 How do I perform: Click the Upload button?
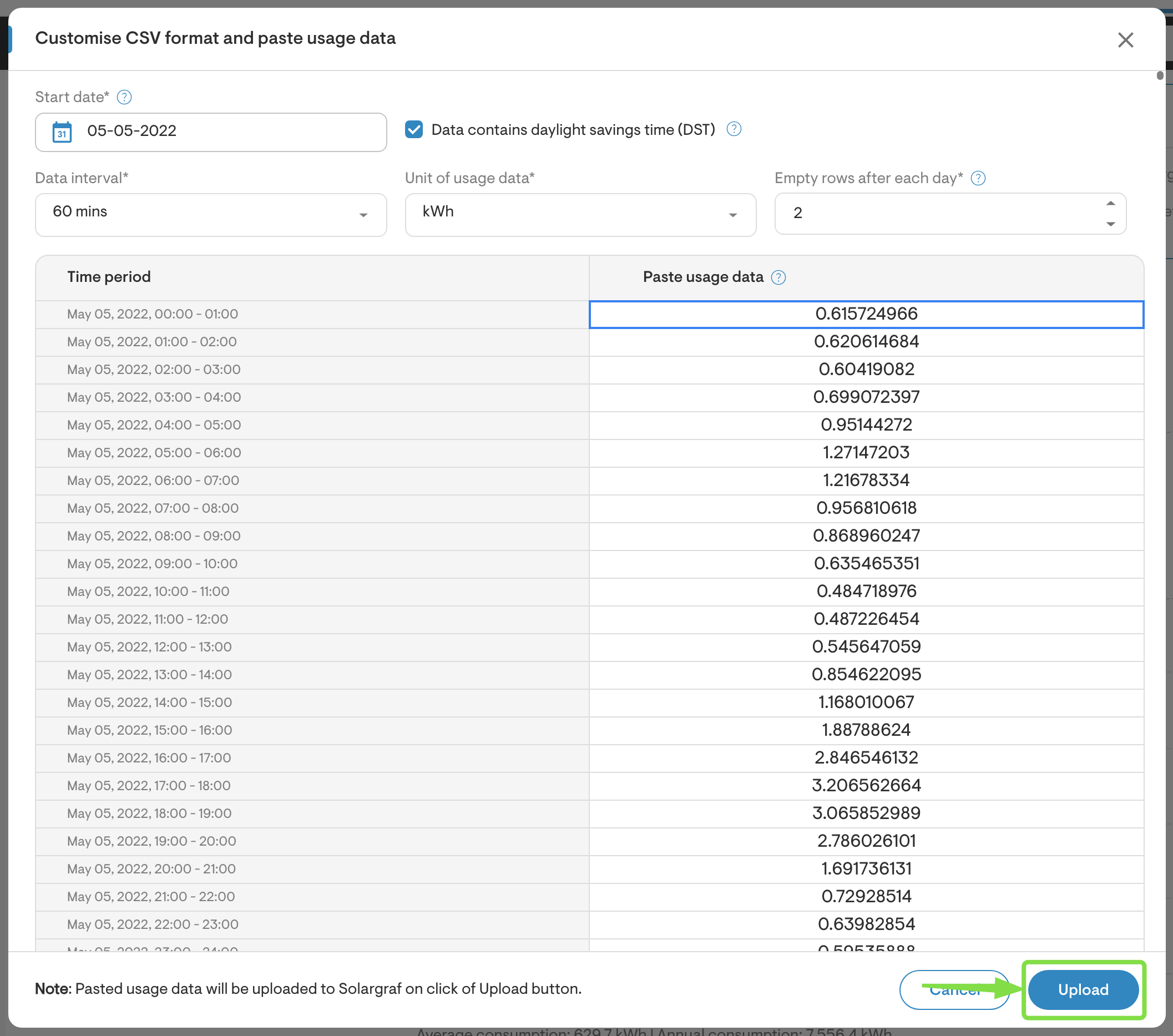1083,989
